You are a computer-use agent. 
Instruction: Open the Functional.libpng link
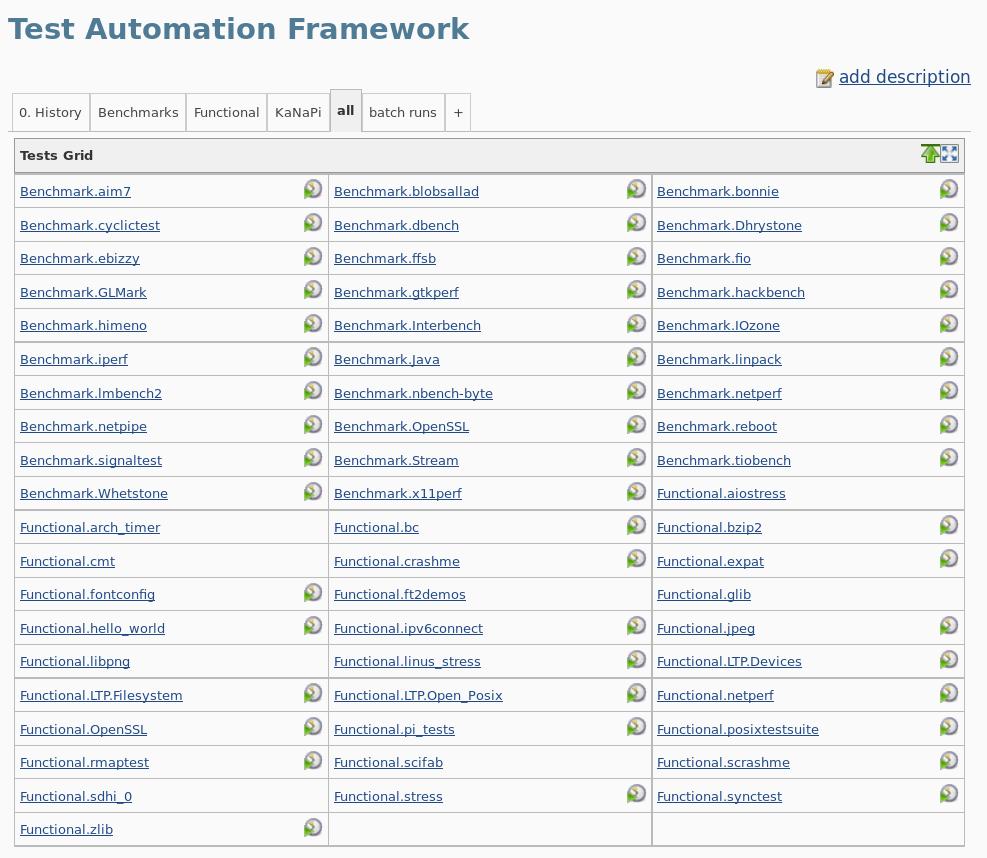tap(75, 662)
